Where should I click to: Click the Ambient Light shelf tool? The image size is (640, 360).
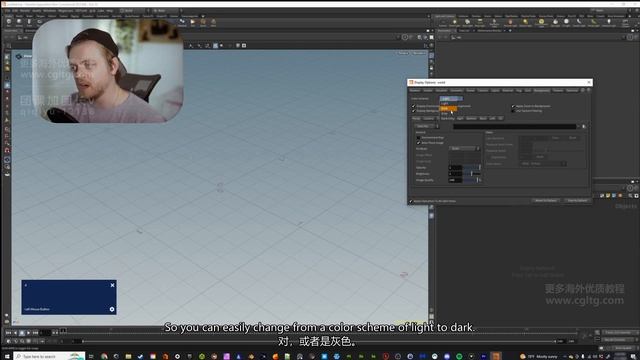(609, 22)
